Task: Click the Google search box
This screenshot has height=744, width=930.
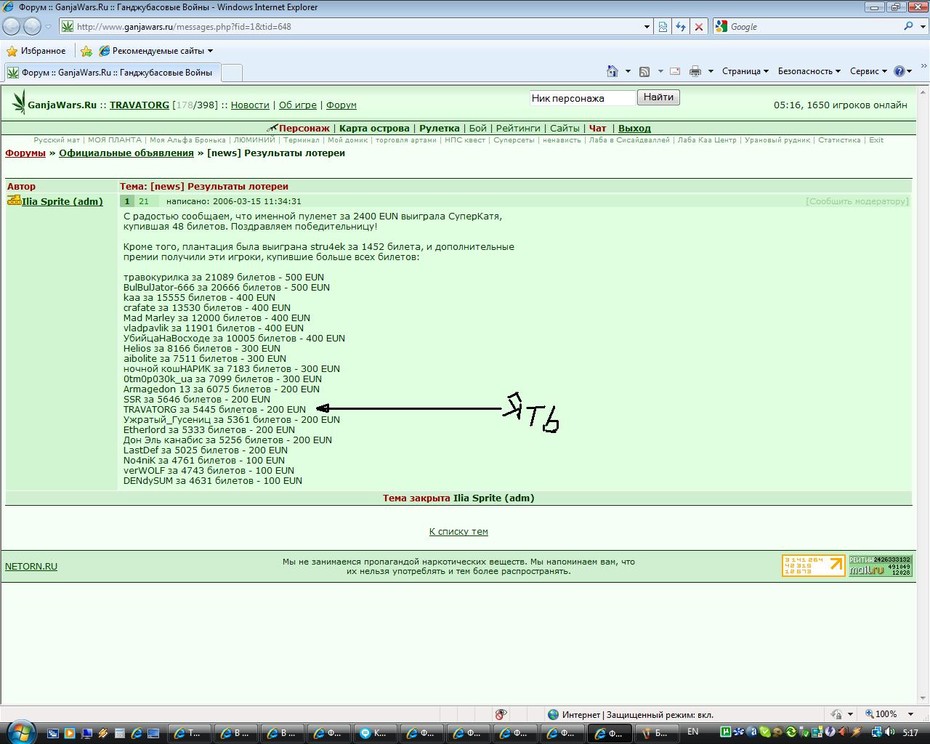Action: click(x=814, y=27)
